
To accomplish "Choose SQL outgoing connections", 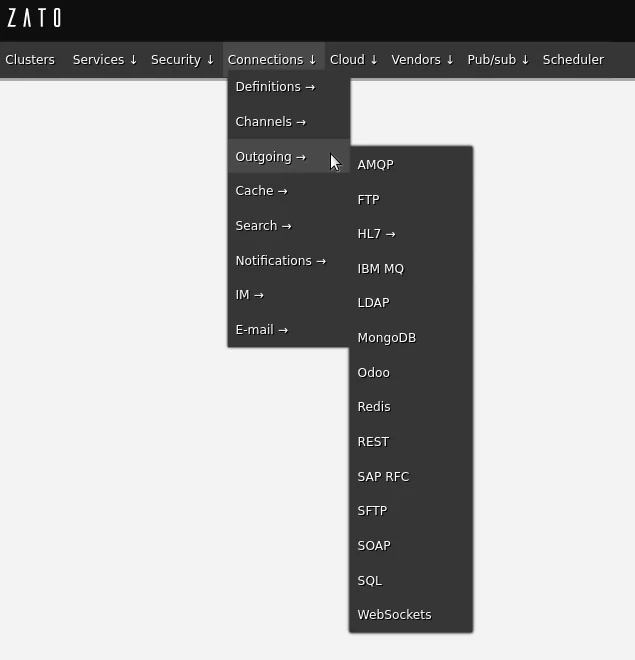I will (369, 581).
